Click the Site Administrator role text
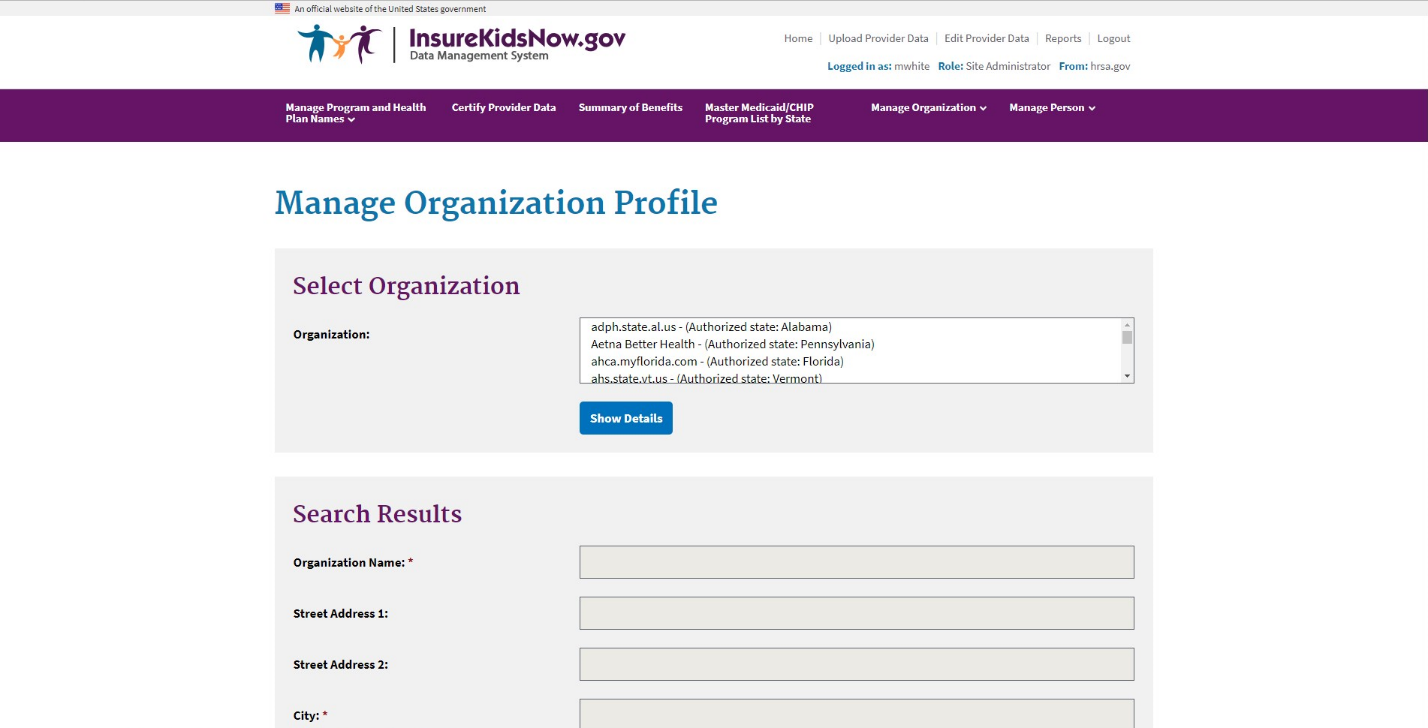This screenshot has height=728, width=1428. click(x=1008, y=66)
